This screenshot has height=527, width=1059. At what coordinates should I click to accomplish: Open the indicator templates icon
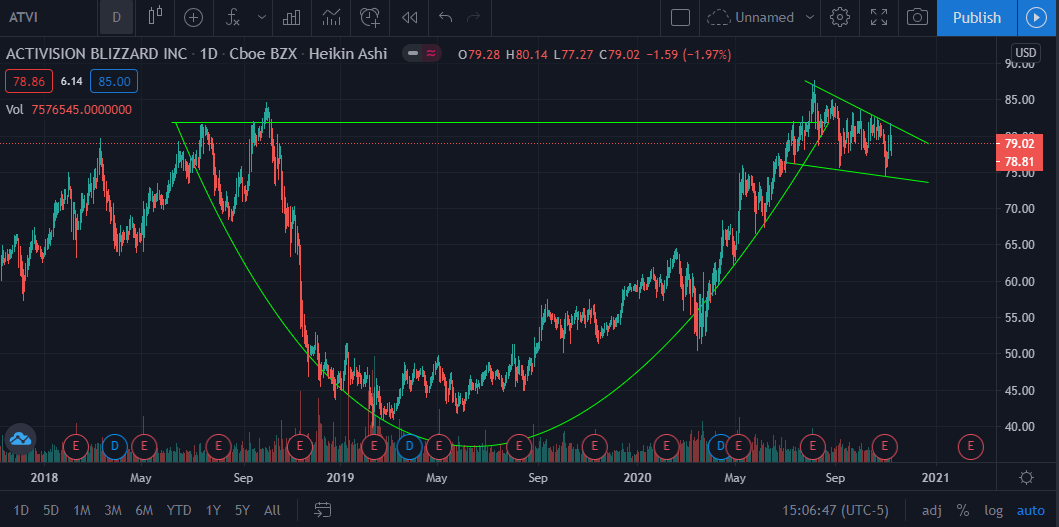pyautogui.click(x=331, y=17)
